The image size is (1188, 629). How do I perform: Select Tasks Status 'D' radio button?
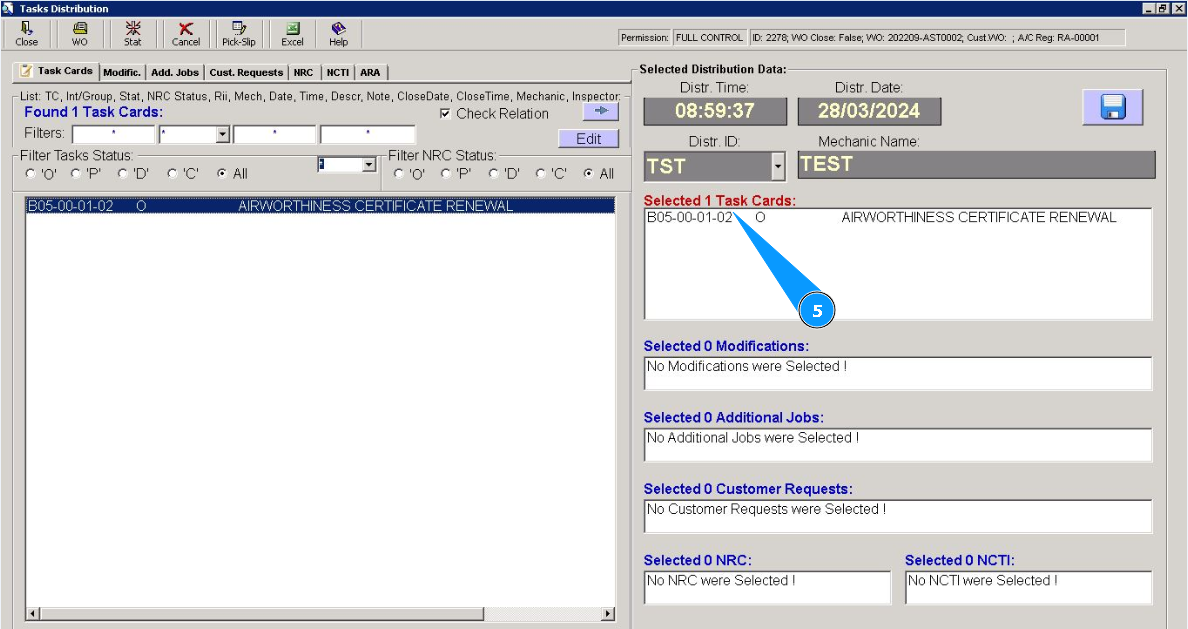pos(123,174)
